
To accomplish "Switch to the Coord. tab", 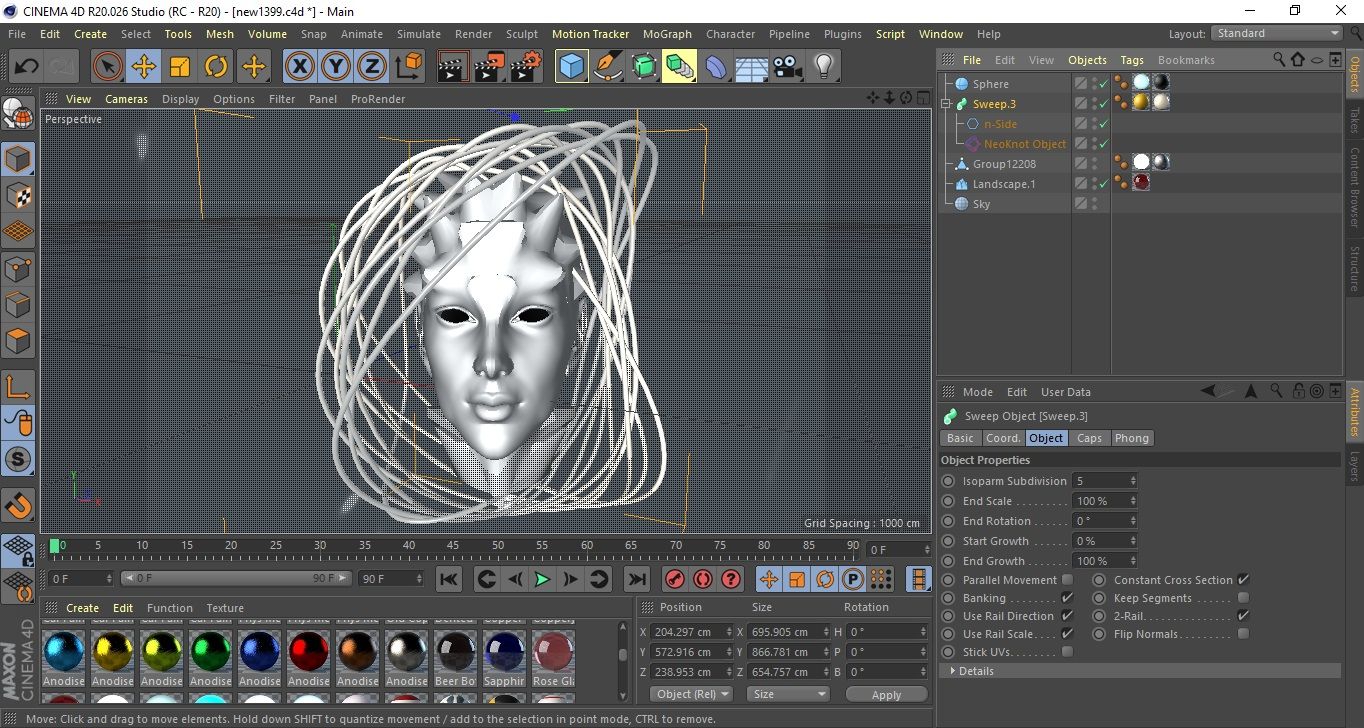I will click(1003, 438).
